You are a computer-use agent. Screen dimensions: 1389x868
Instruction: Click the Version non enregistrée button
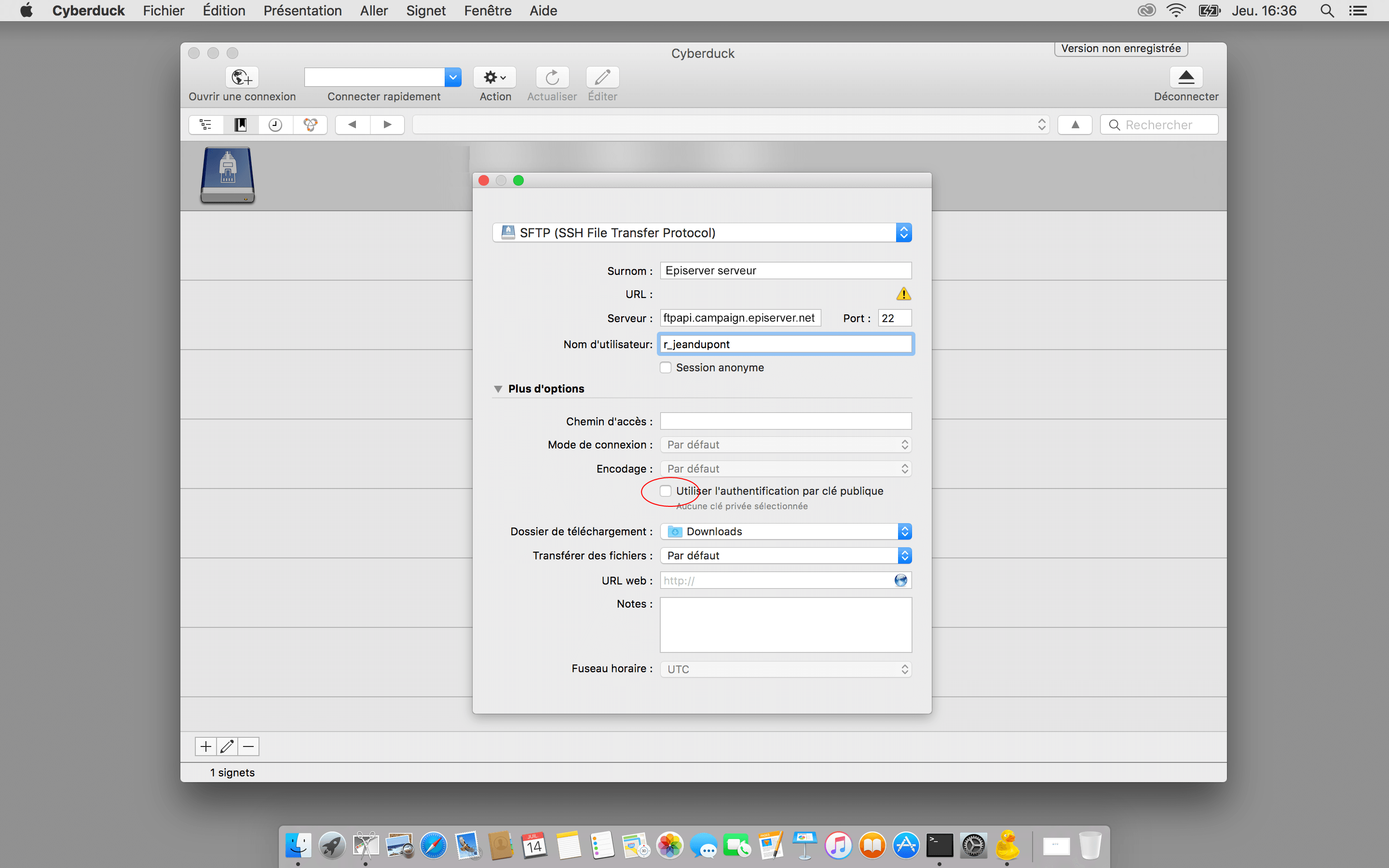[x=1121, y=48]
